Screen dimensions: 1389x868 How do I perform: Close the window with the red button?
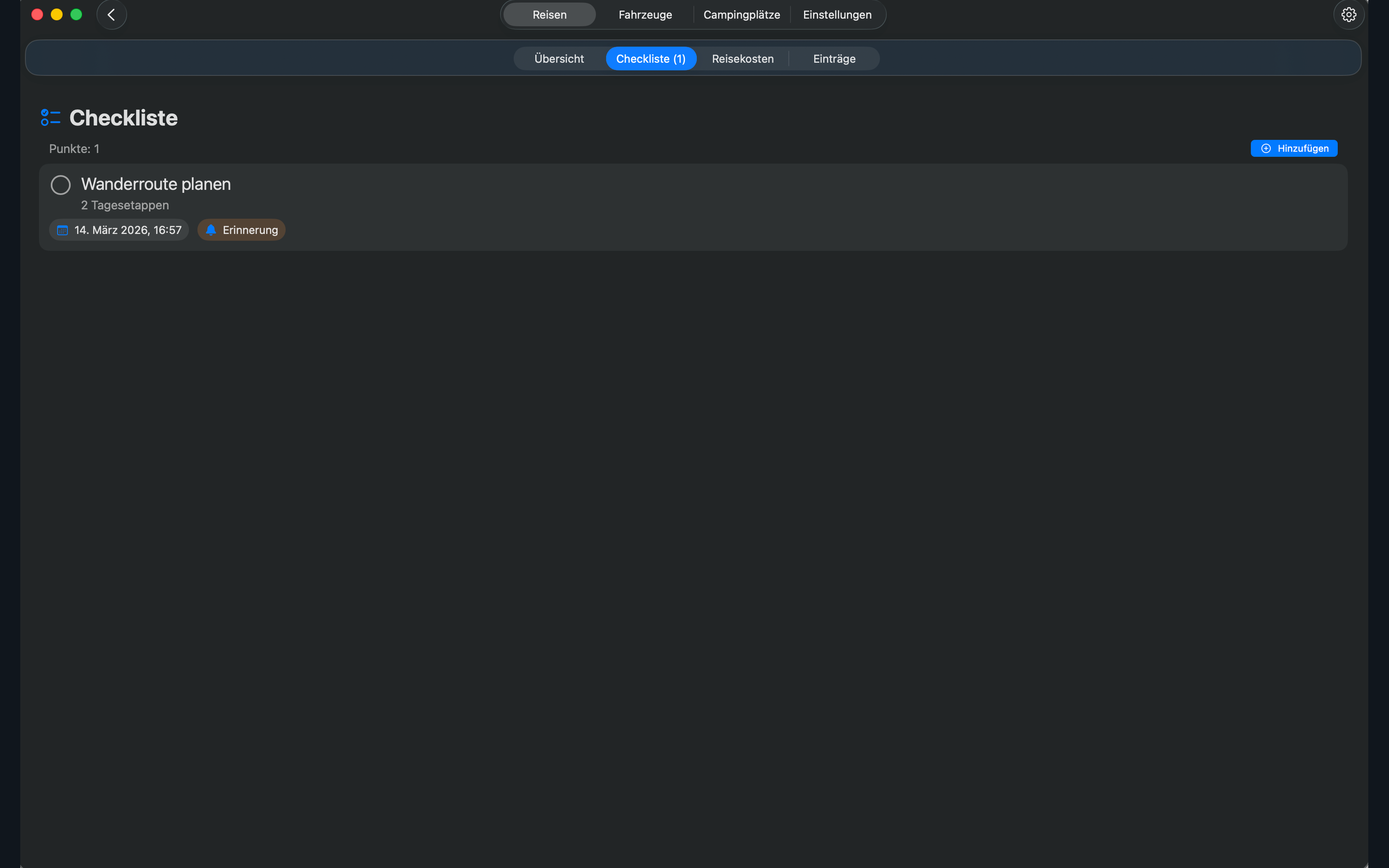click(x=37, y=15)
